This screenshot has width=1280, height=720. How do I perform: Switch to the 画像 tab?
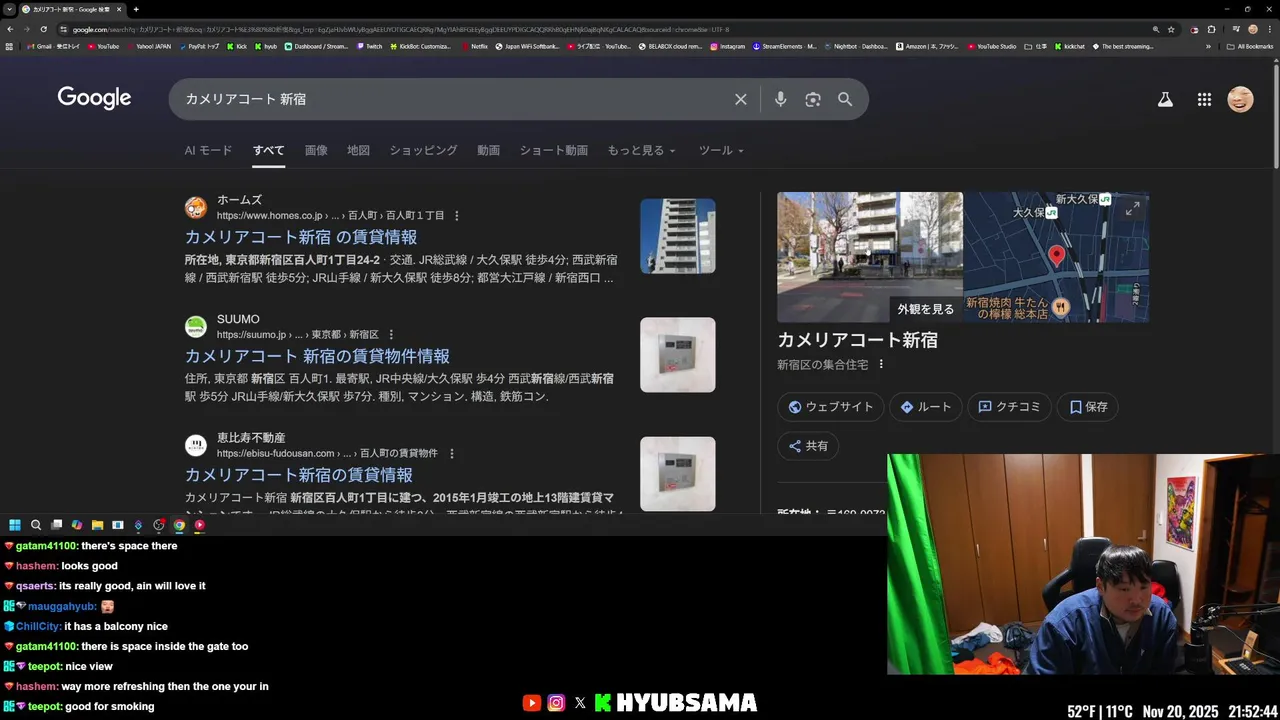point(316,150)
